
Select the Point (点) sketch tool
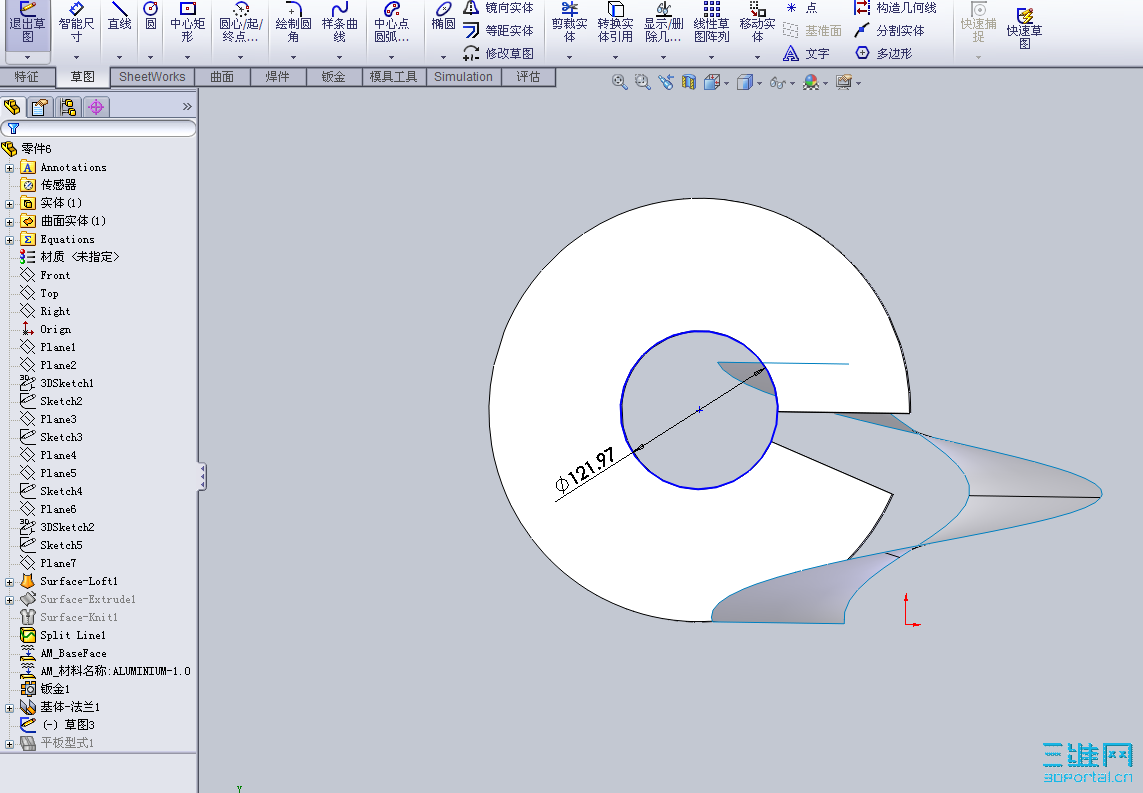801,8
